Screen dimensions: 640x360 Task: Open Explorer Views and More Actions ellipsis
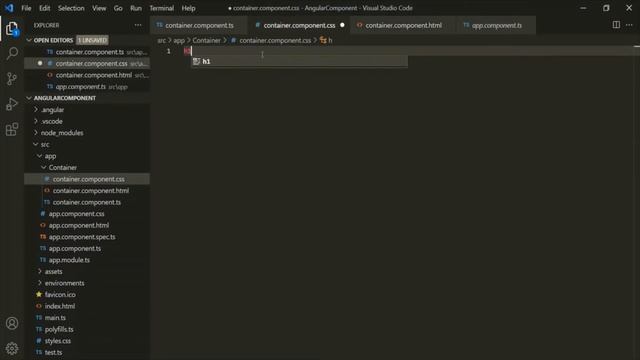pos(138,25)
